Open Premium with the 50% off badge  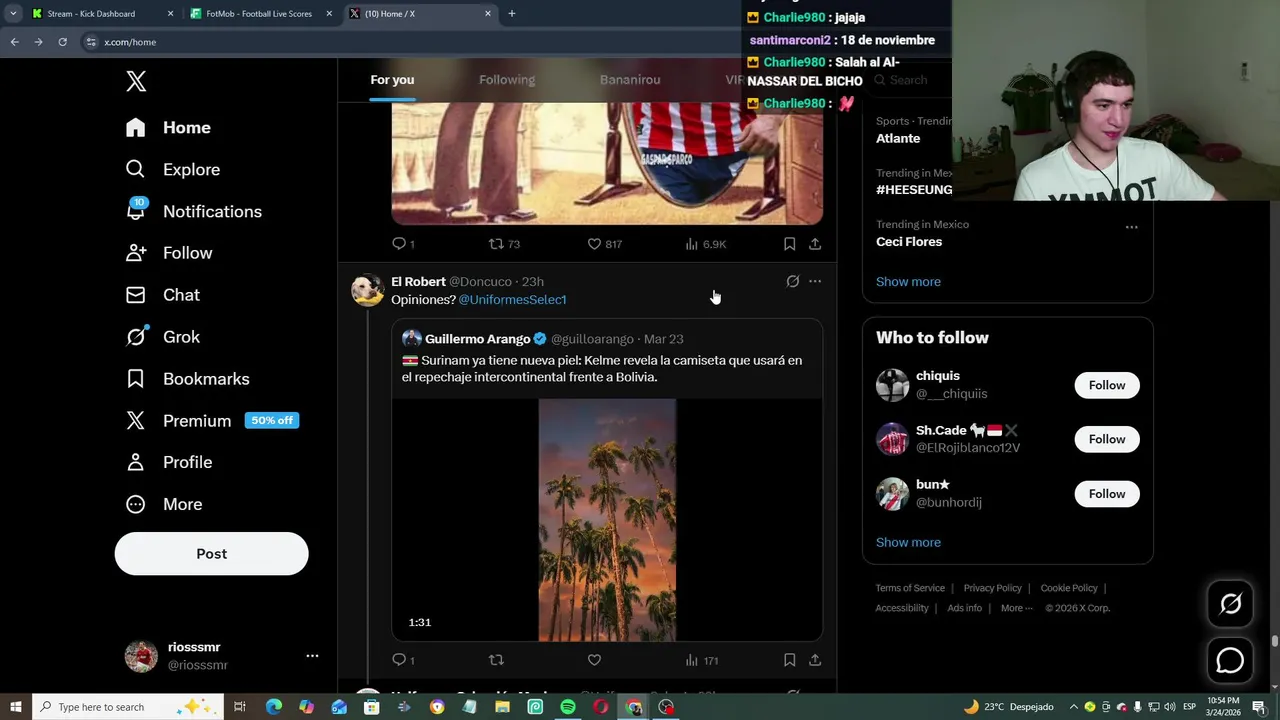pos(211,421)
